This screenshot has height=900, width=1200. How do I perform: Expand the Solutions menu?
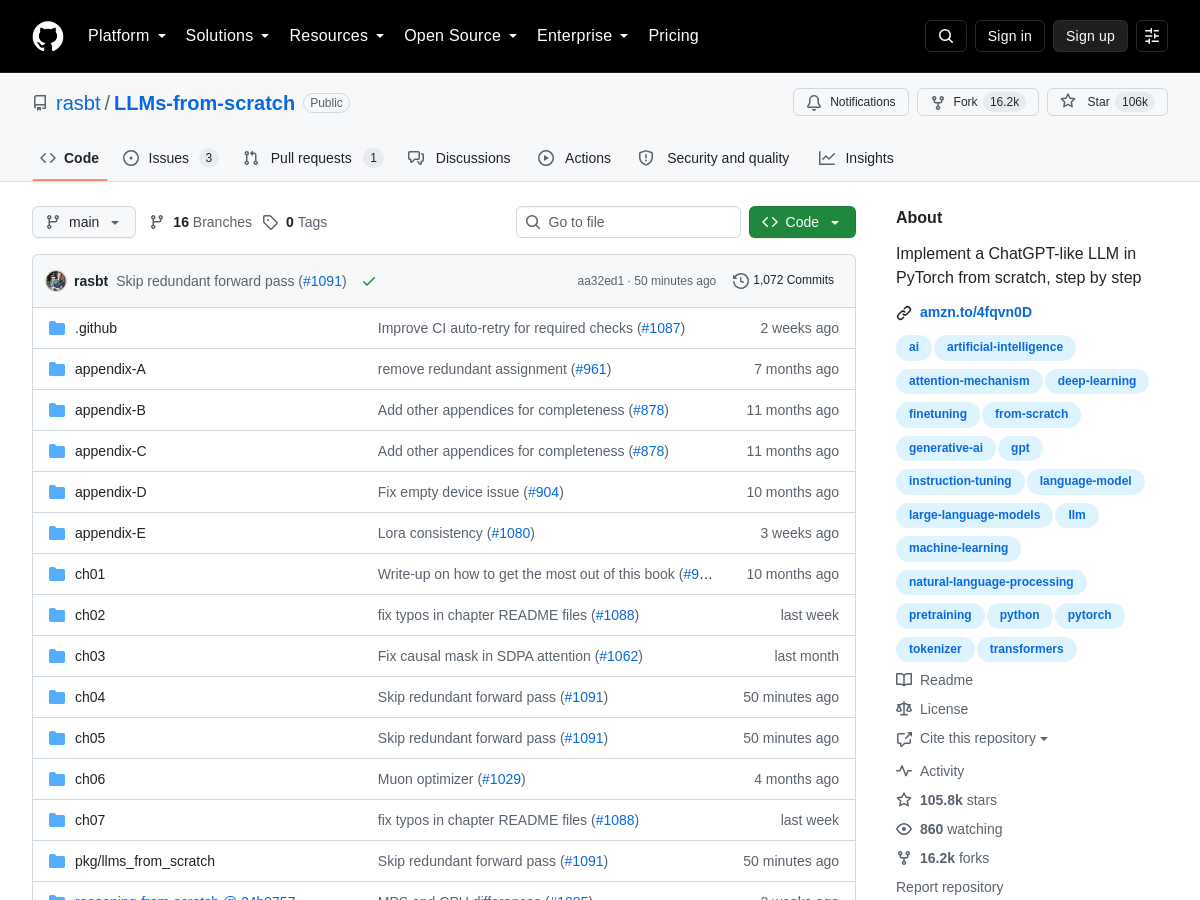click(228, 36)
